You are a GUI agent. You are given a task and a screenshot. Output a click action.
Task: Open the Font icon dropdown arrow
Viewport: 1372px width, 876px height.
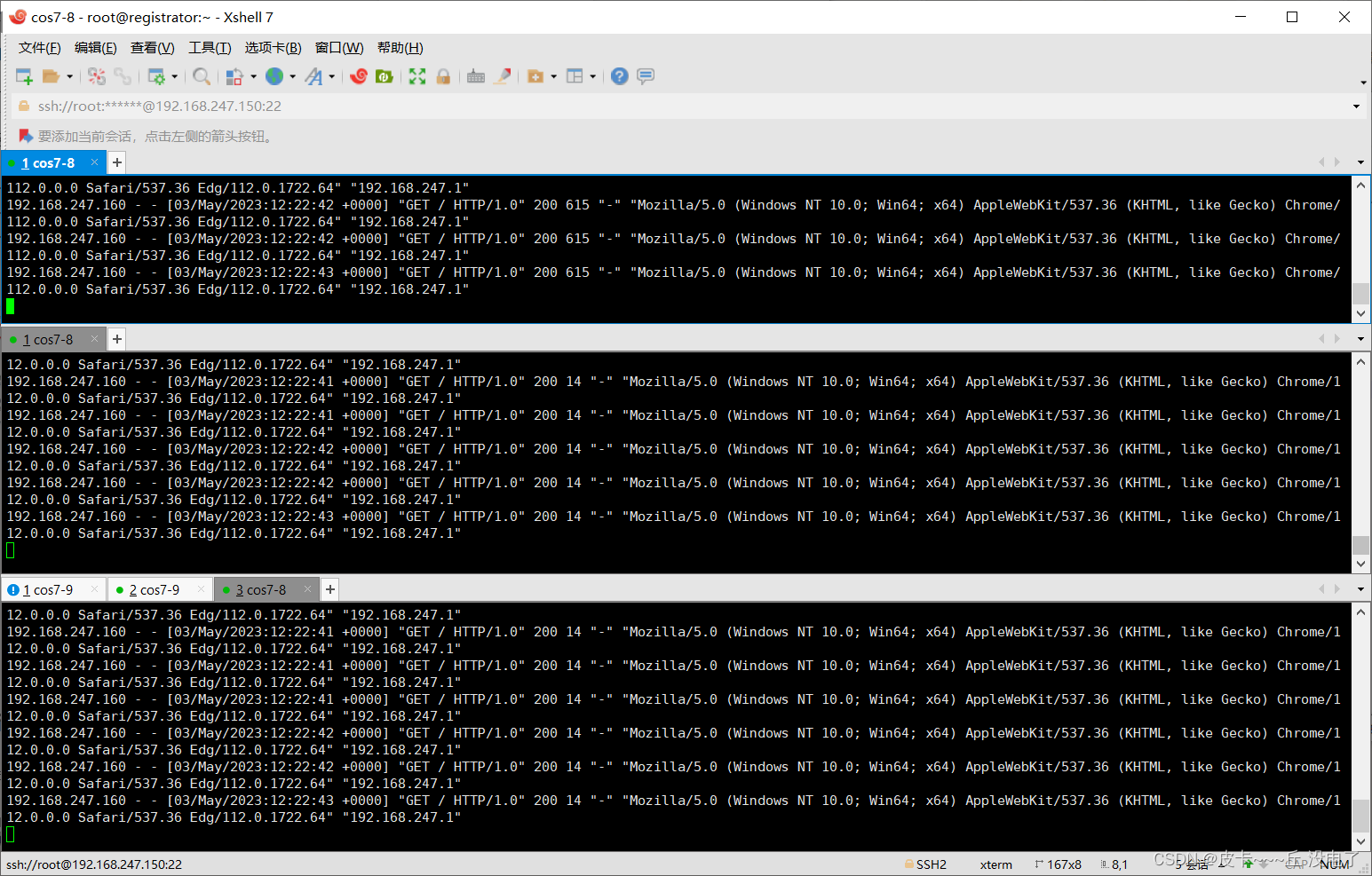331,76
